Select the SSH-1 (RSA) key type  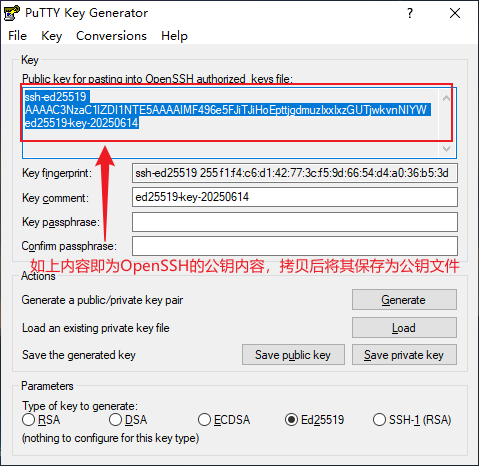tap(379, 420)
